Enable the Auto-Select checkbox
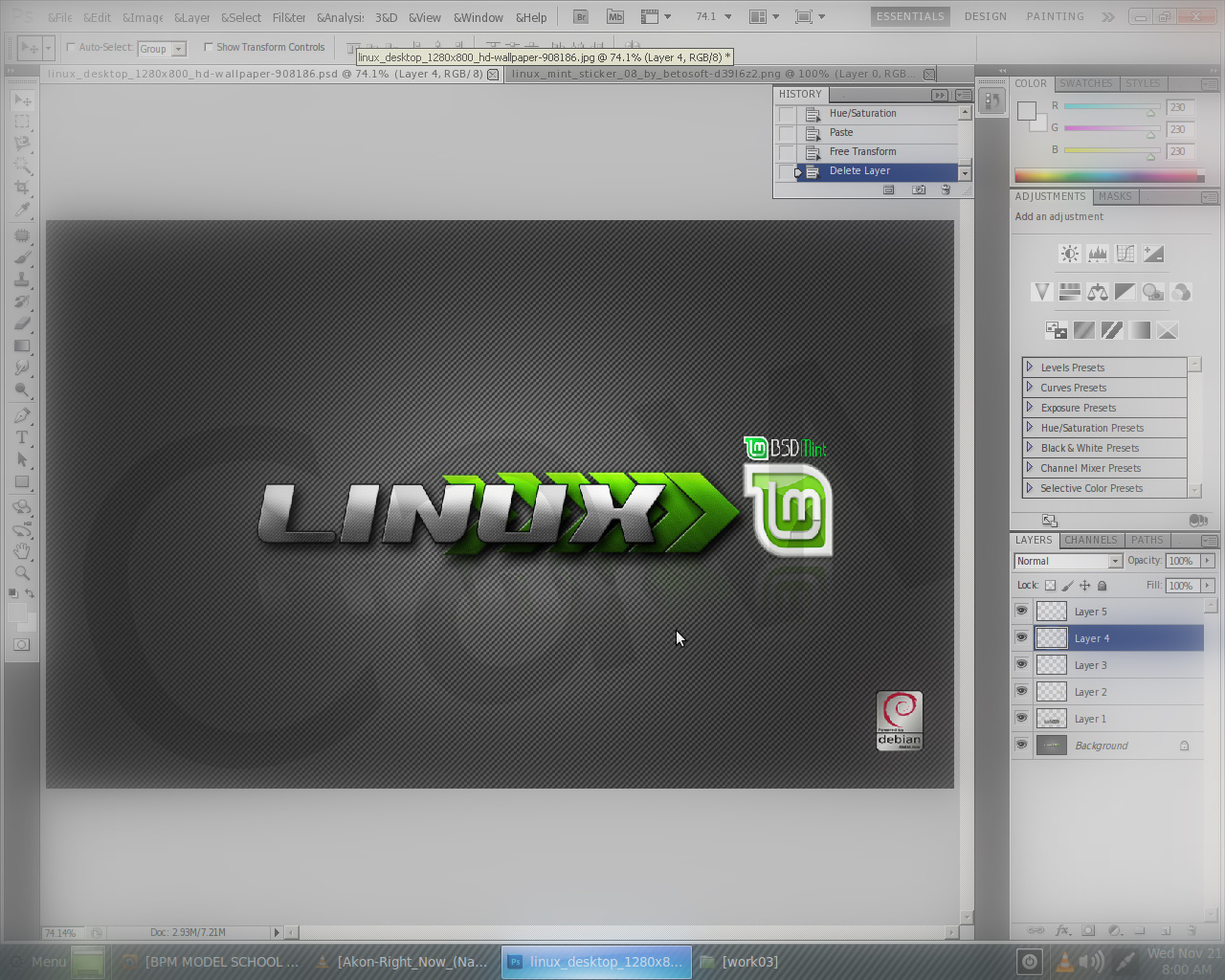The image size is (1225, 980). click(71, 47)
